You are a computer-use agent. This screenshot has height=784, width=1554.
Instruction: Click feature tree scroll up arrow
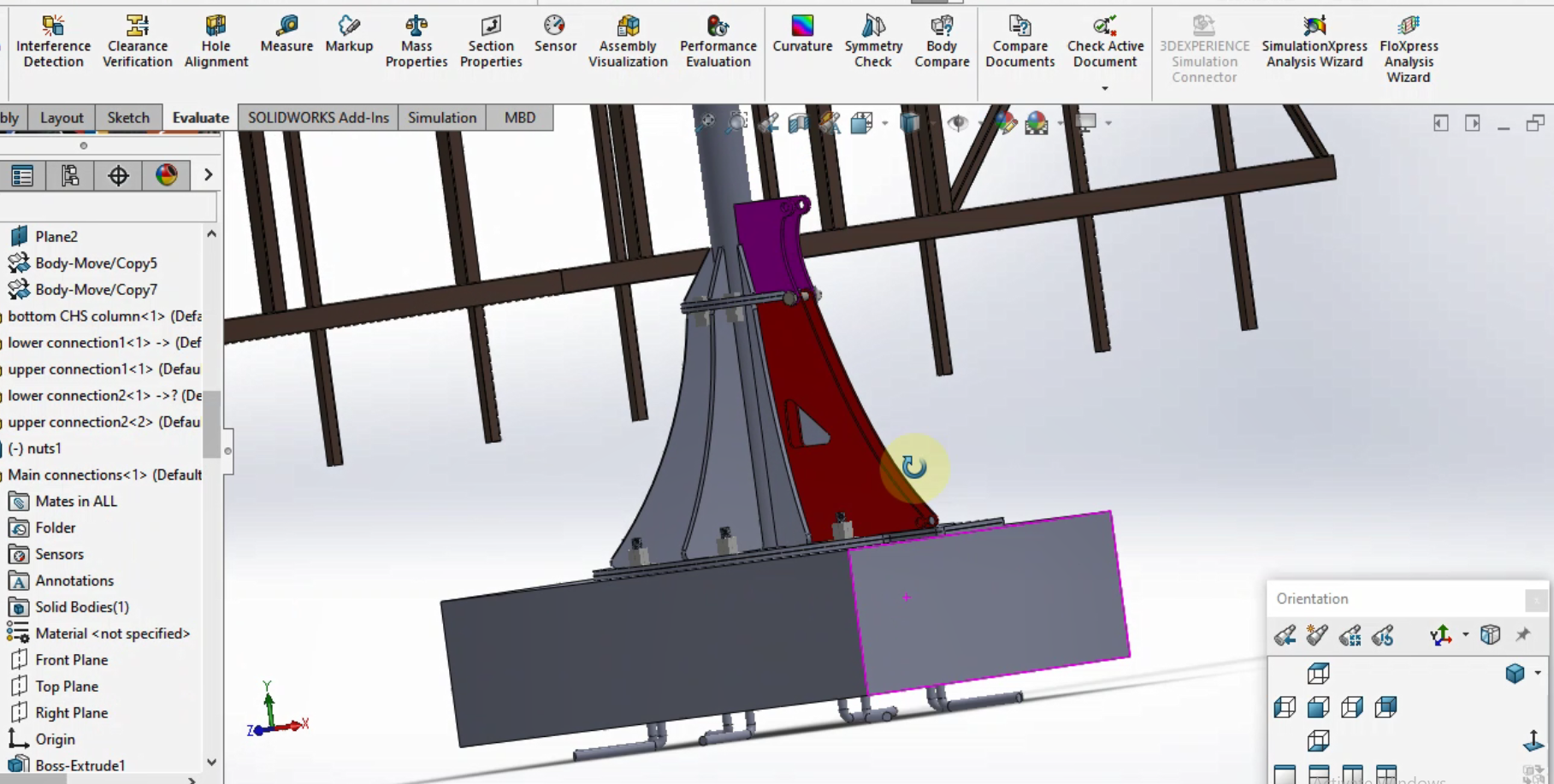click(x=211, y=234)
